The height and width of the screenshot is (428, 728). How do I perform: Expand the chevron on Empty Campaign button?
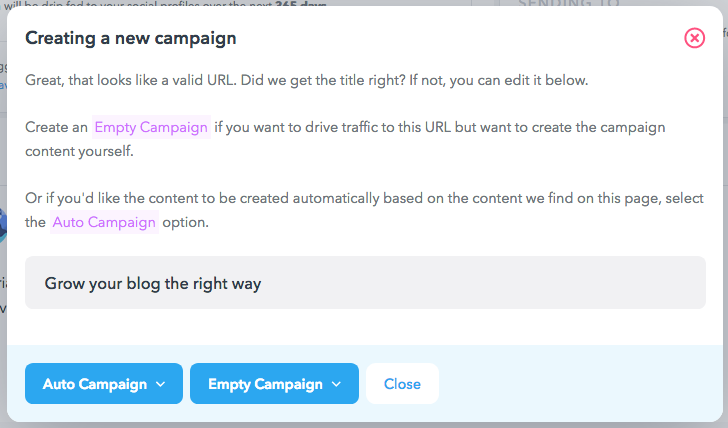click(x=337, y=384)
